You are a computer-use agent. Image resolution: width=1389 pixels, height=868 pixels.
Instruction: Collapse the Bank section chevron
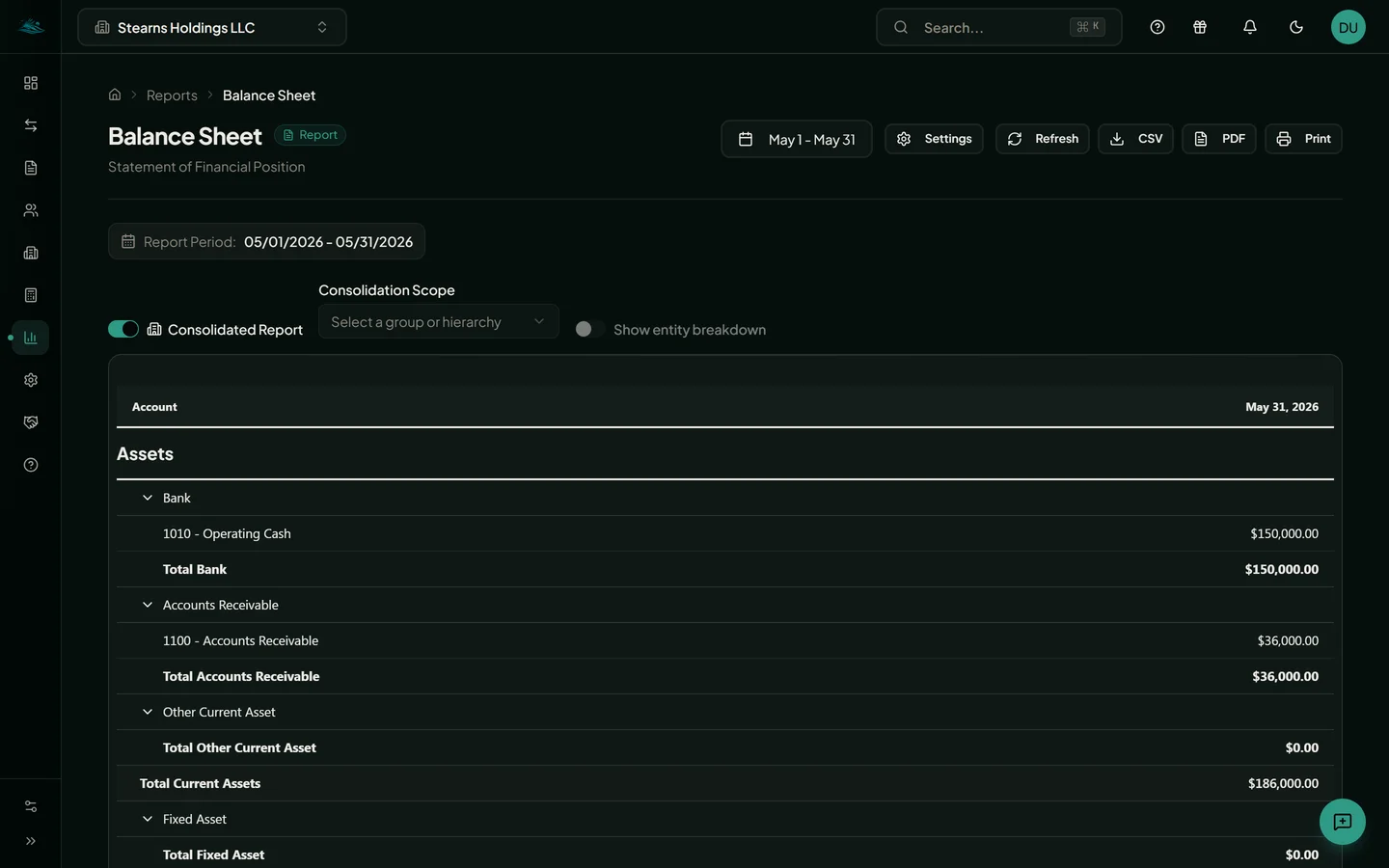(x=148, y=498)
